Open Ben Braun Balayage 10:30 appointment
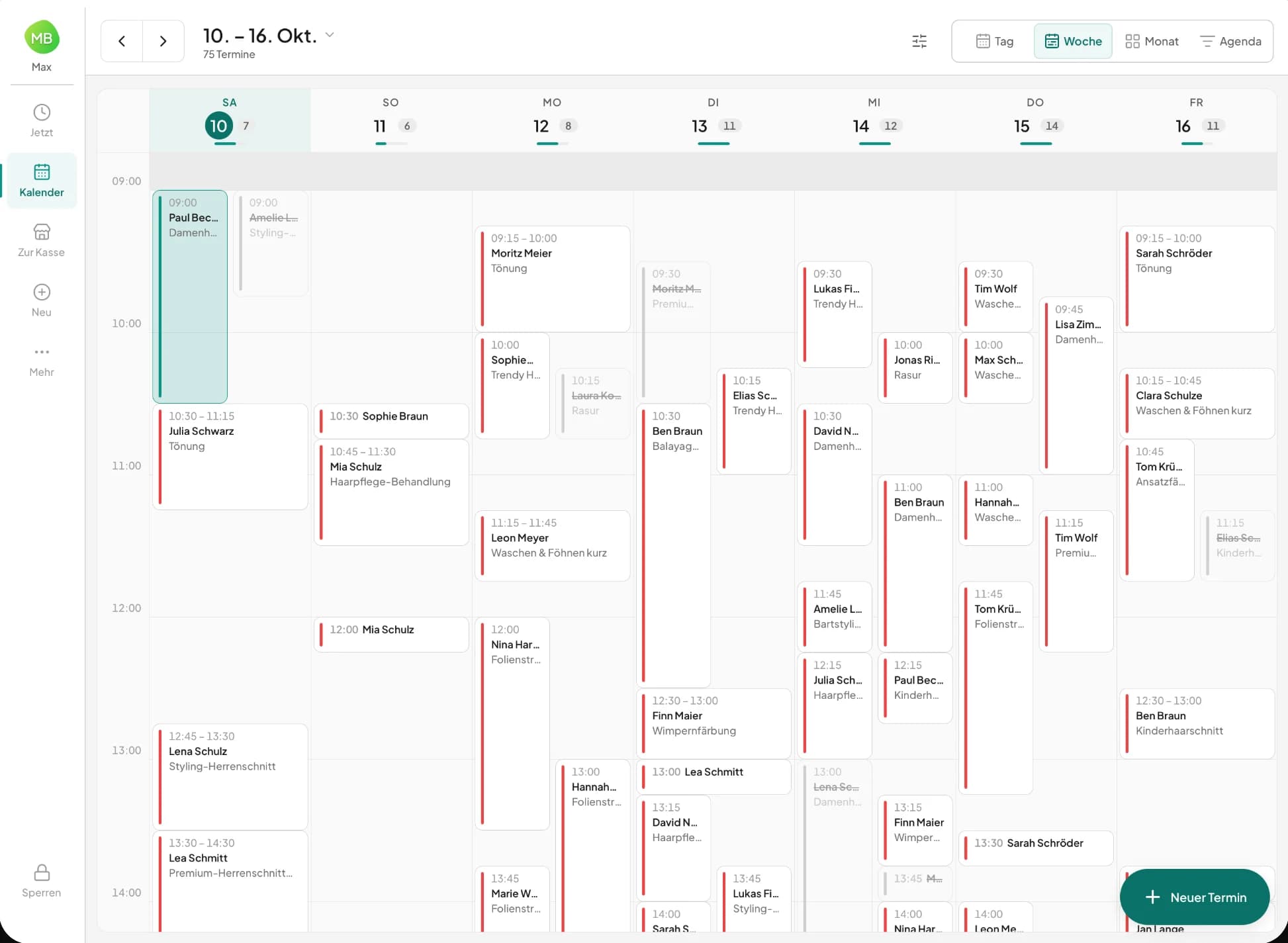This screenshot has height=943, width=1288. point(673,546)
